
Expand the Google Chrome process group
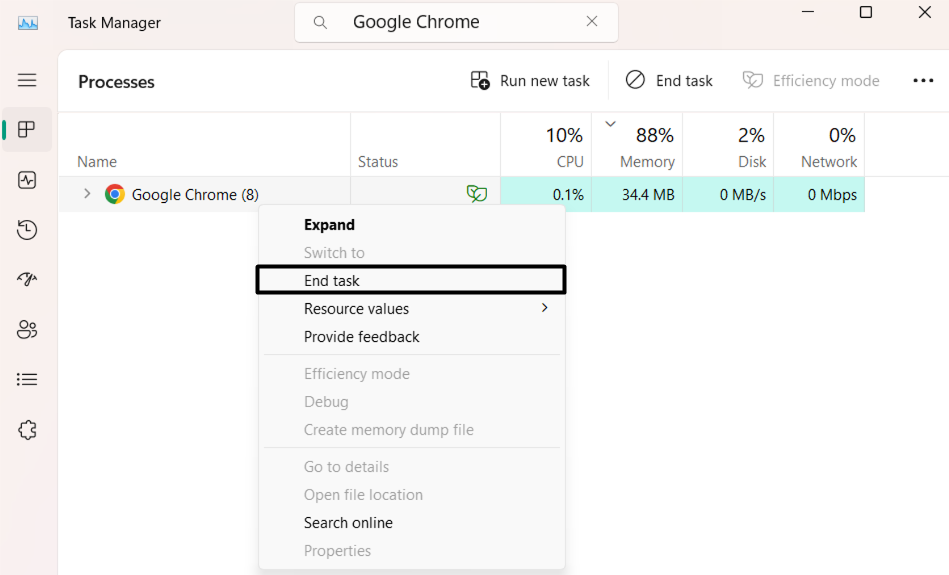click(87, 194)
